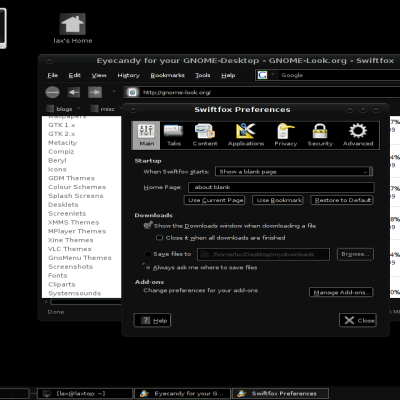This screenshot has height=400, width=400.
Task: Click URL address bar in browser
Action: pyautogui.click(x=262, y=92)
